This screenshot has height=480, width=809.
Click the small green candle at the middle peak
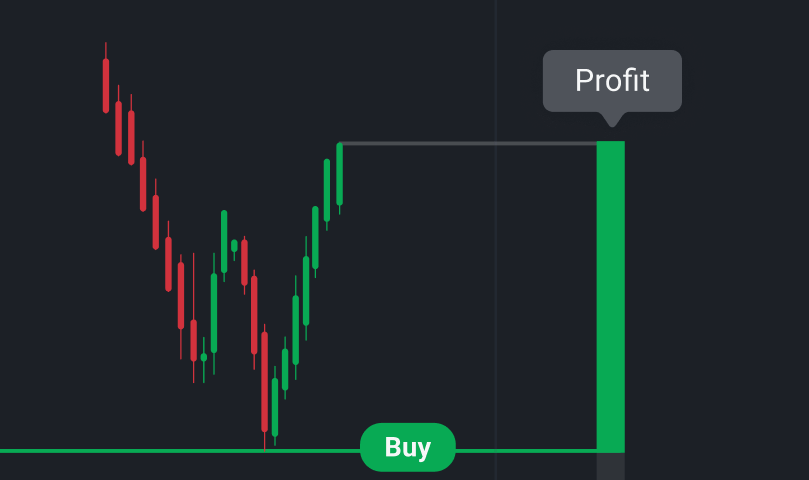(234, 245)
